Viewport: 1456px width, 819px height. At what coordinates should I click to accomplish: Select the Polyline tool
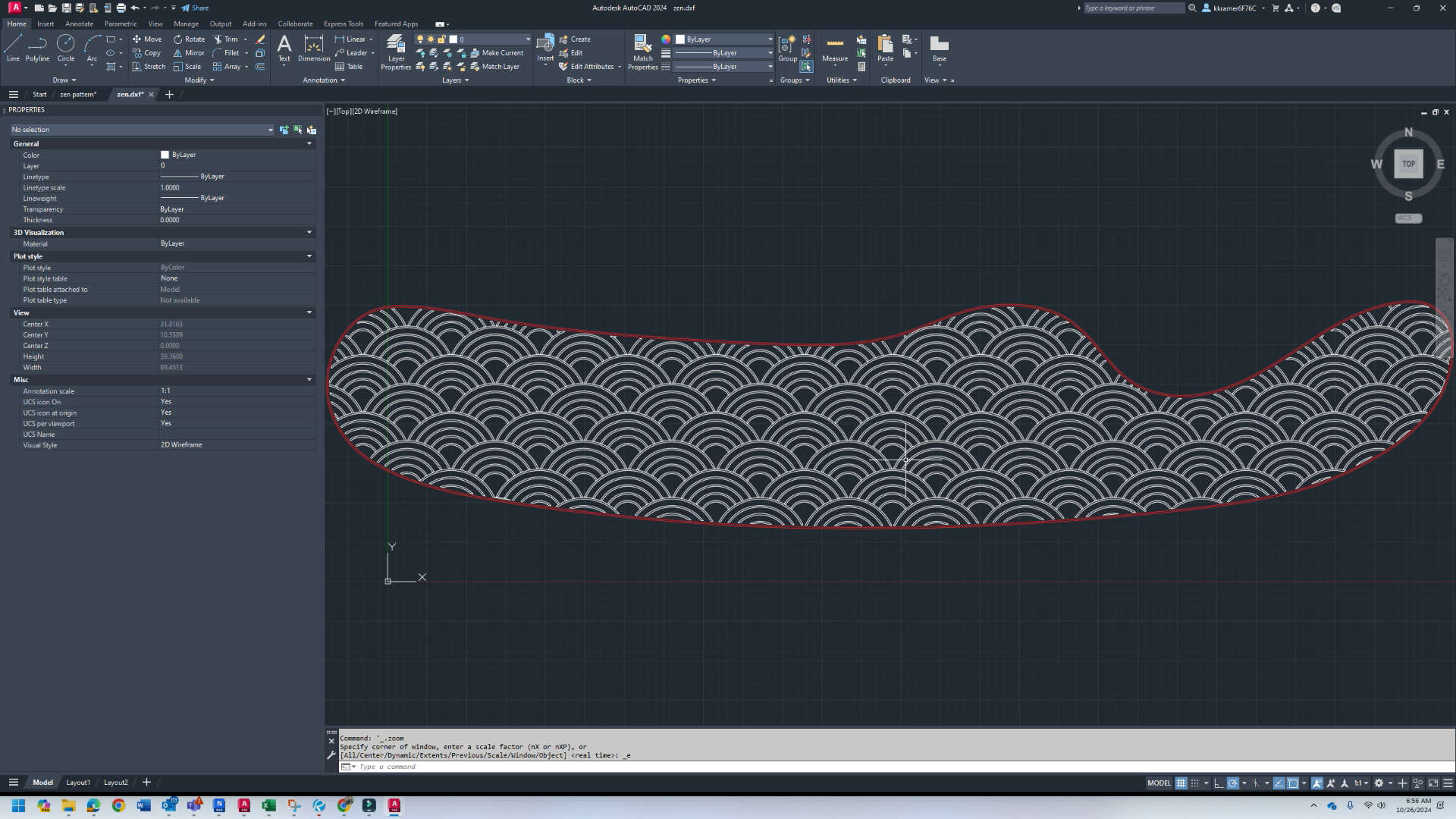(x=37, y=48)
